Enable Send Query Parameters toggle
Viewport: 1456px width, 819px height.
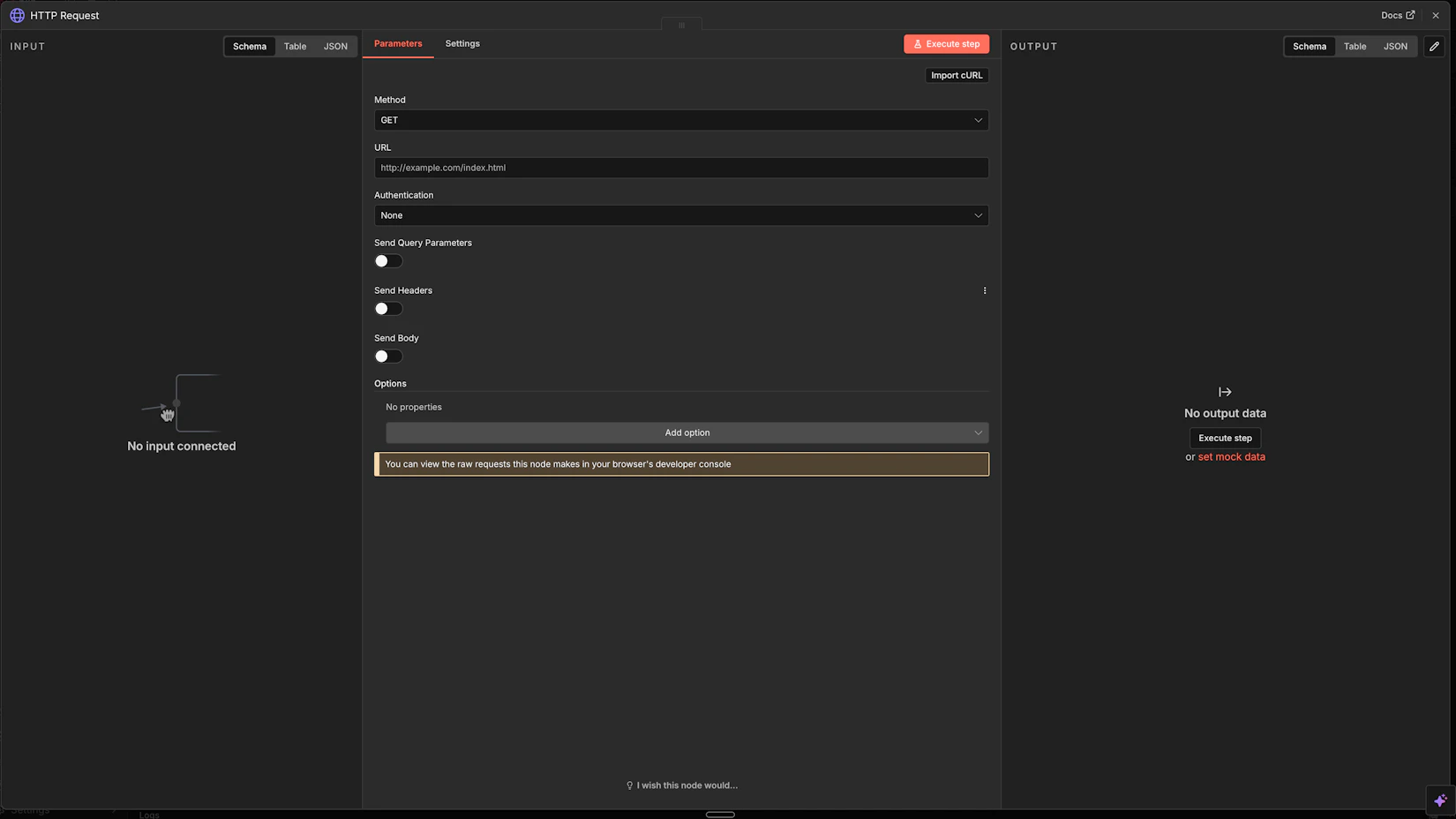tap(388, 261)
